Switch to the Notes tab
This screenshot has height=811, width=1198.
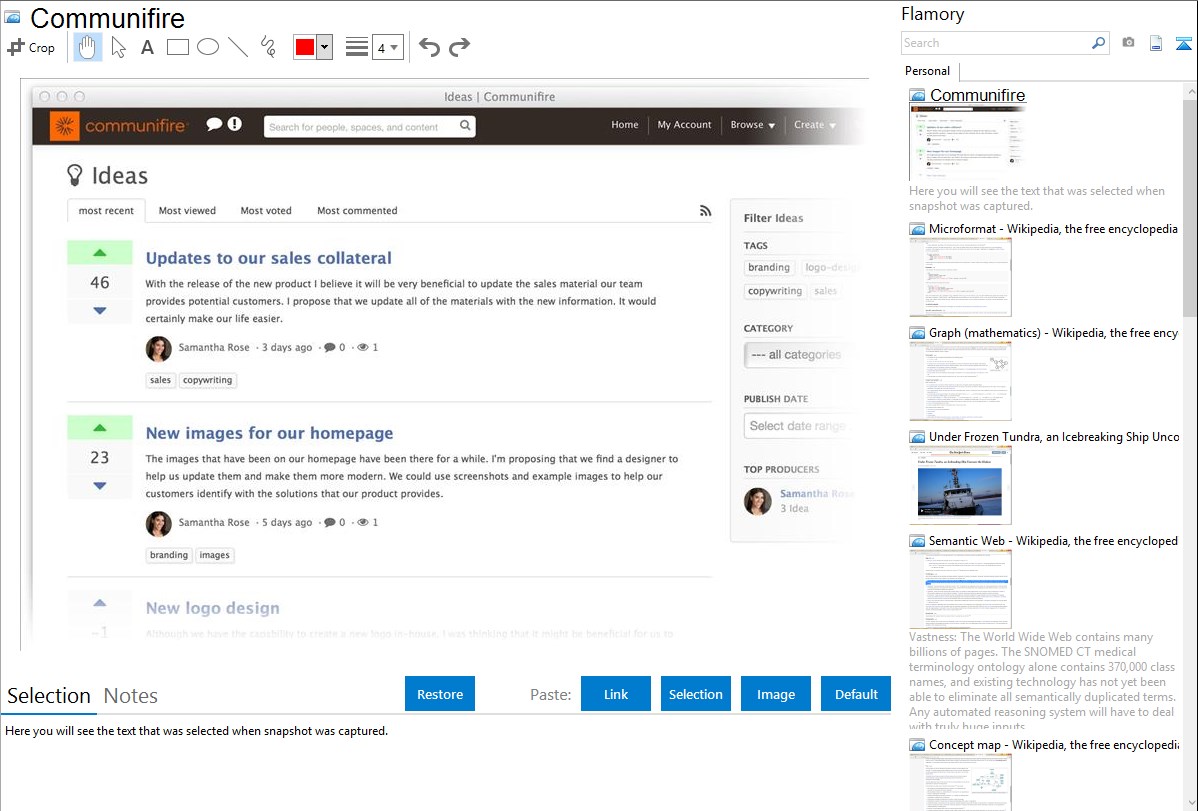(x=131, y=696)
